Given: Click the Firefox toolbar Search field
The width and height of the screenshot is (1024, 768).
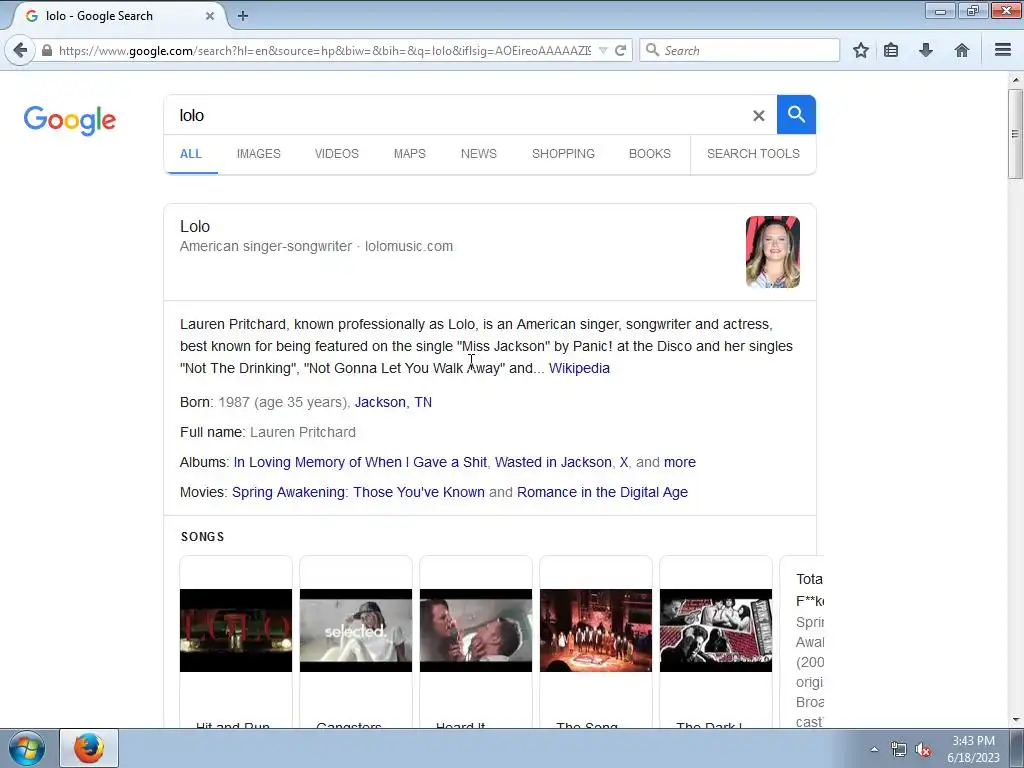Looking at the screenshot, I should coord(740,50).
